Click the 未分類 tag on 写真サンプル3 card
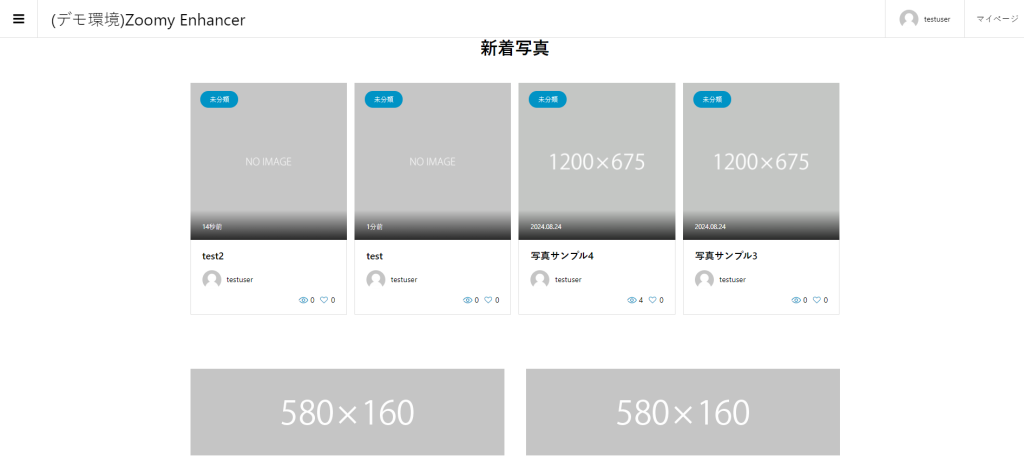Image resolution: width=1024 pixels, height=463 pixels. (x=711, y=99)
